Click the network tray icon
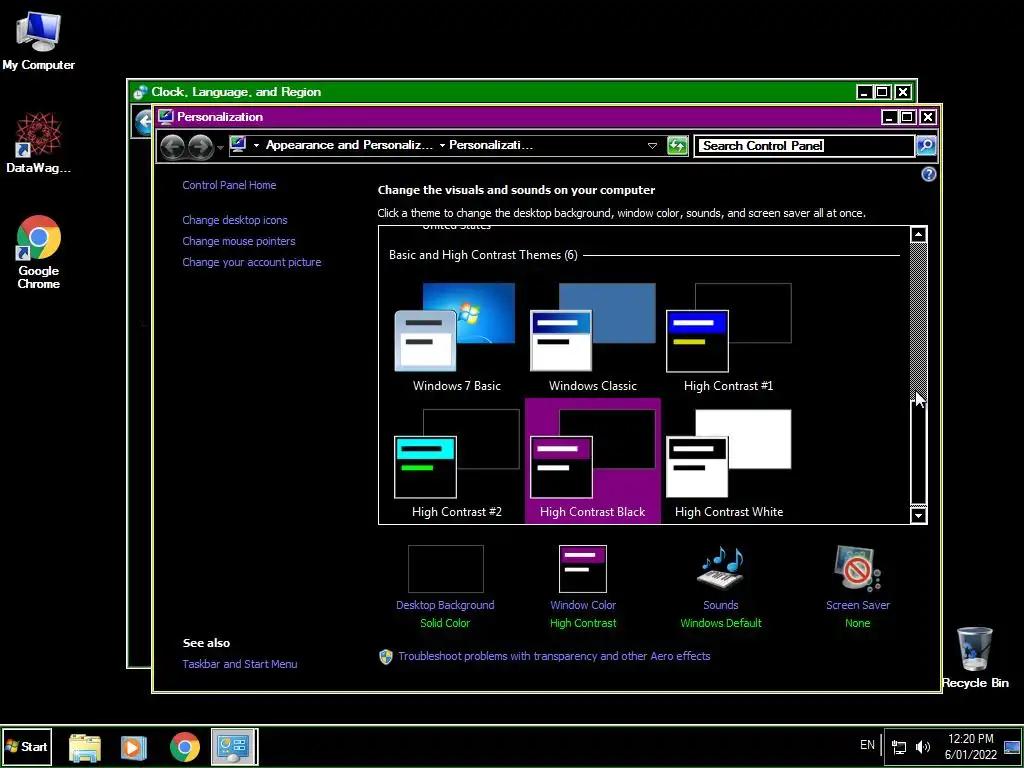 pyautogui.click(x=899, y=747)
